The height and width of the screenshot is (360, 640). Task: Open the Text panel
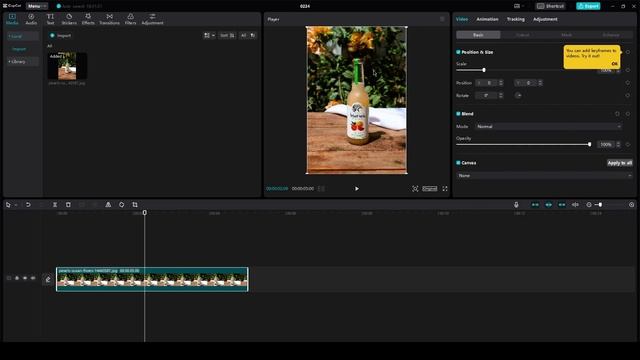pos(50,19)
